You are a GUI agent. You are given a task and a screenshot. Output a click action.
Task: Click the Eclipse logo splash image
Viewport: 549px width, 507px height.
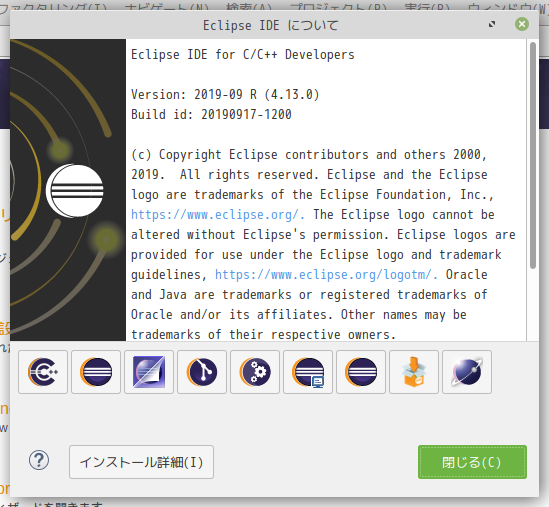(68, 190)
